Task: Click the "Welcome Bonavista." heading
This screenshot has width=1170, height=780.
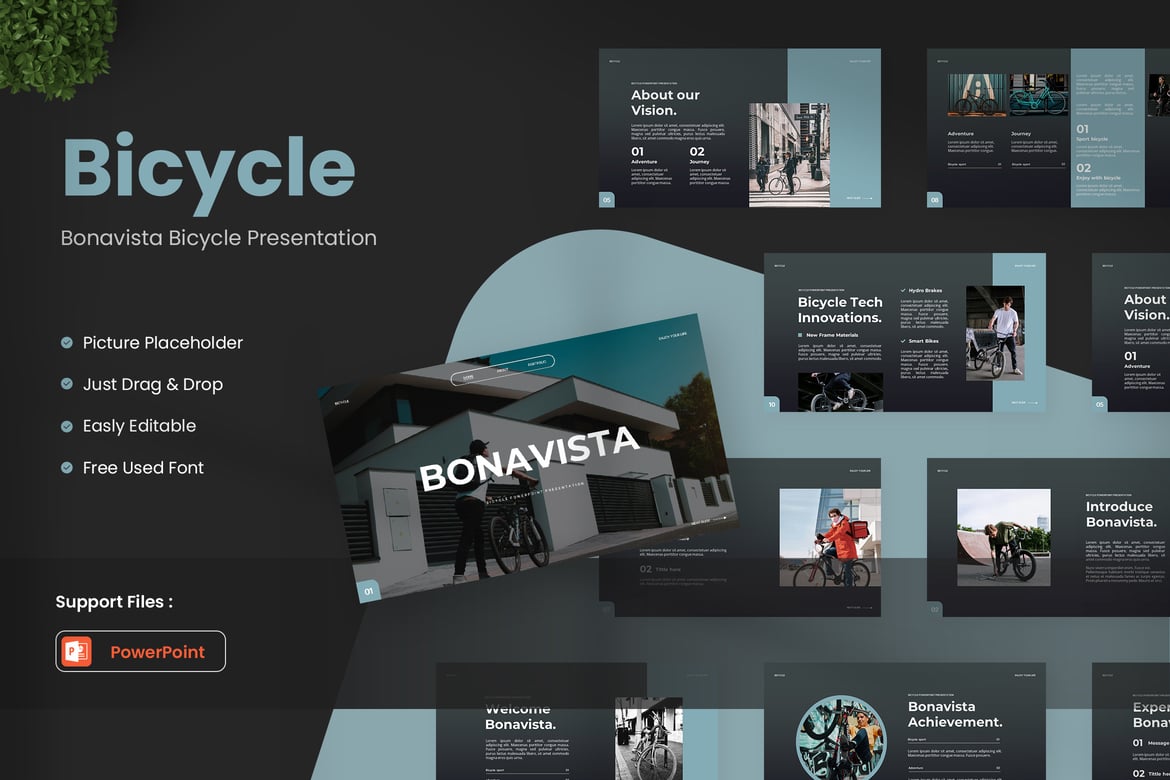Action: pos(520,717)
